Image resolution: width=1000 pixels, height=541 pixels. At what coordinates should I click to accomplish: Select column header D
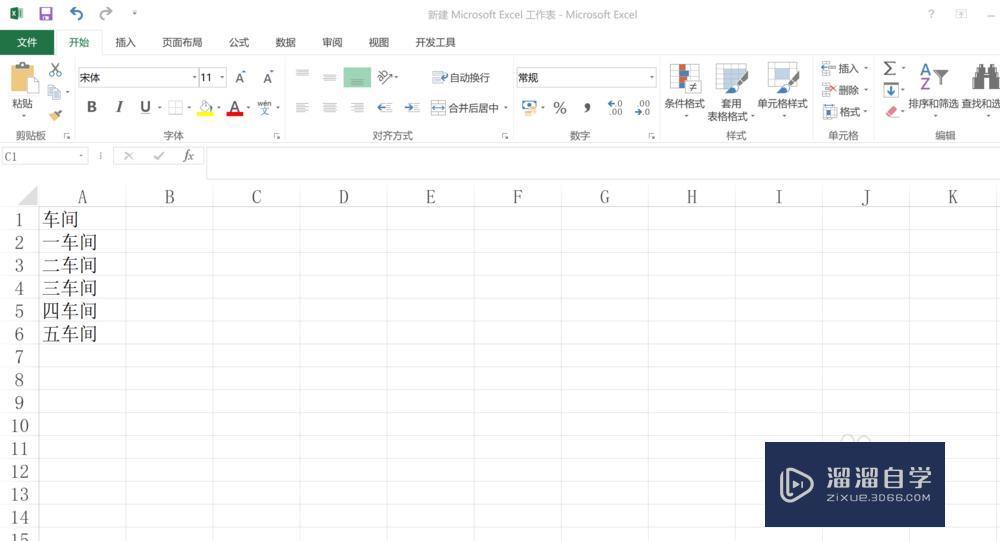tap(343, 196)
